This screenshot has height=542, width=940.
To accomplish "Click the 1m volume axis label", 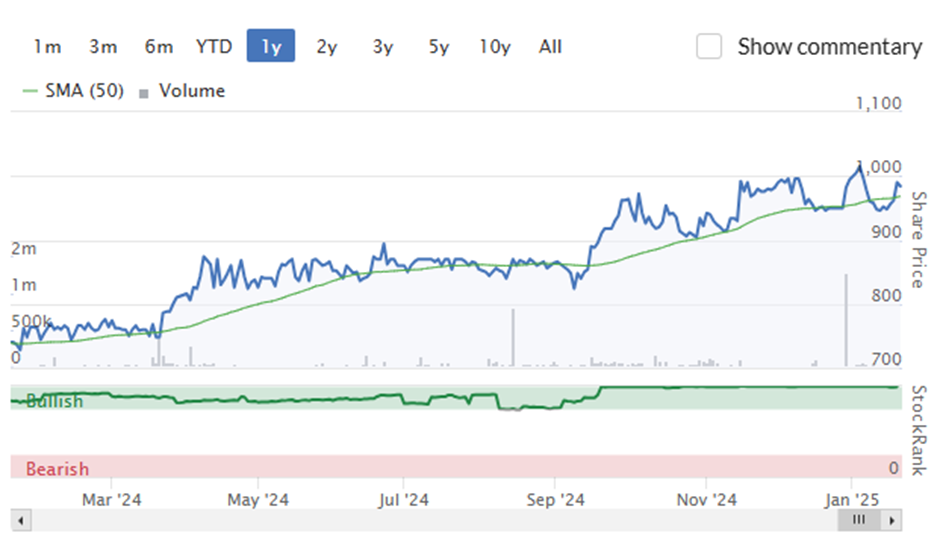I will [x=24, y=285].
